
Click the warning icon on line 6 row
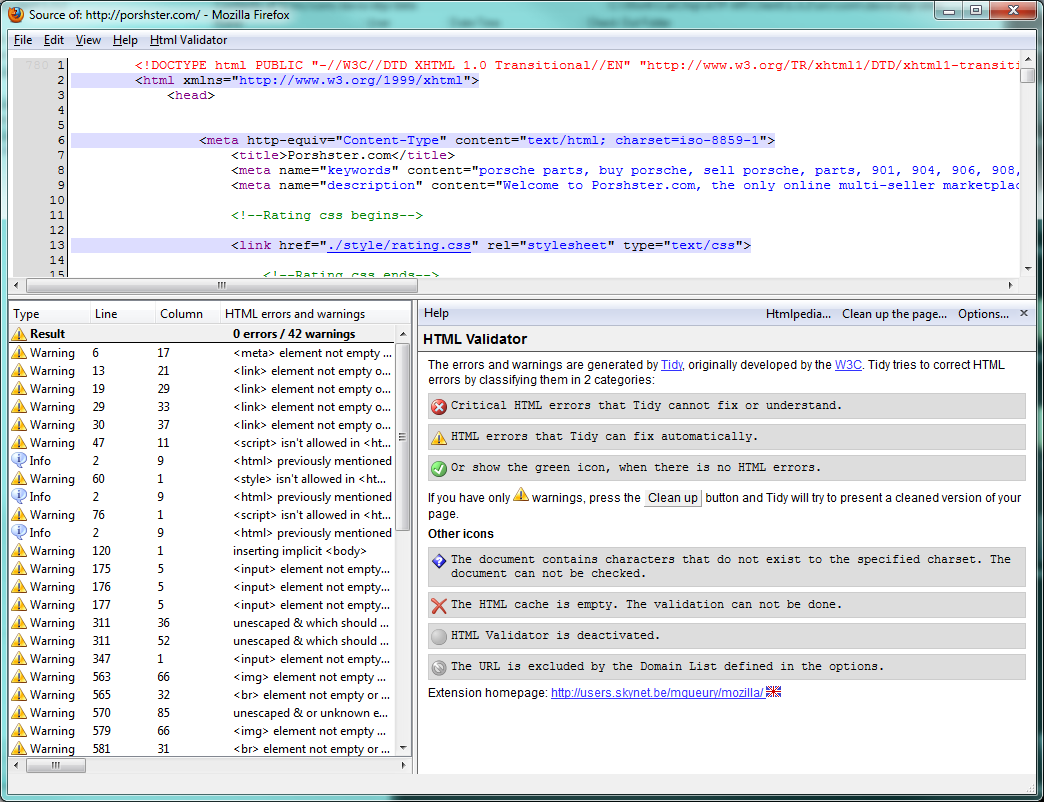click(19, 353)
